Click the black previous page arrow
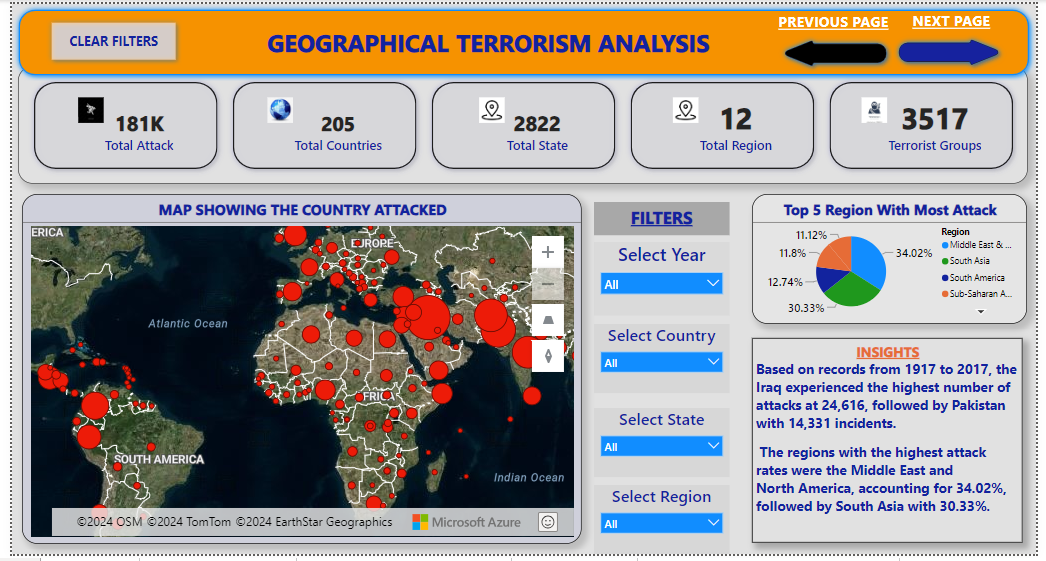Screen dimensions: 1046x561 point(836,53)
